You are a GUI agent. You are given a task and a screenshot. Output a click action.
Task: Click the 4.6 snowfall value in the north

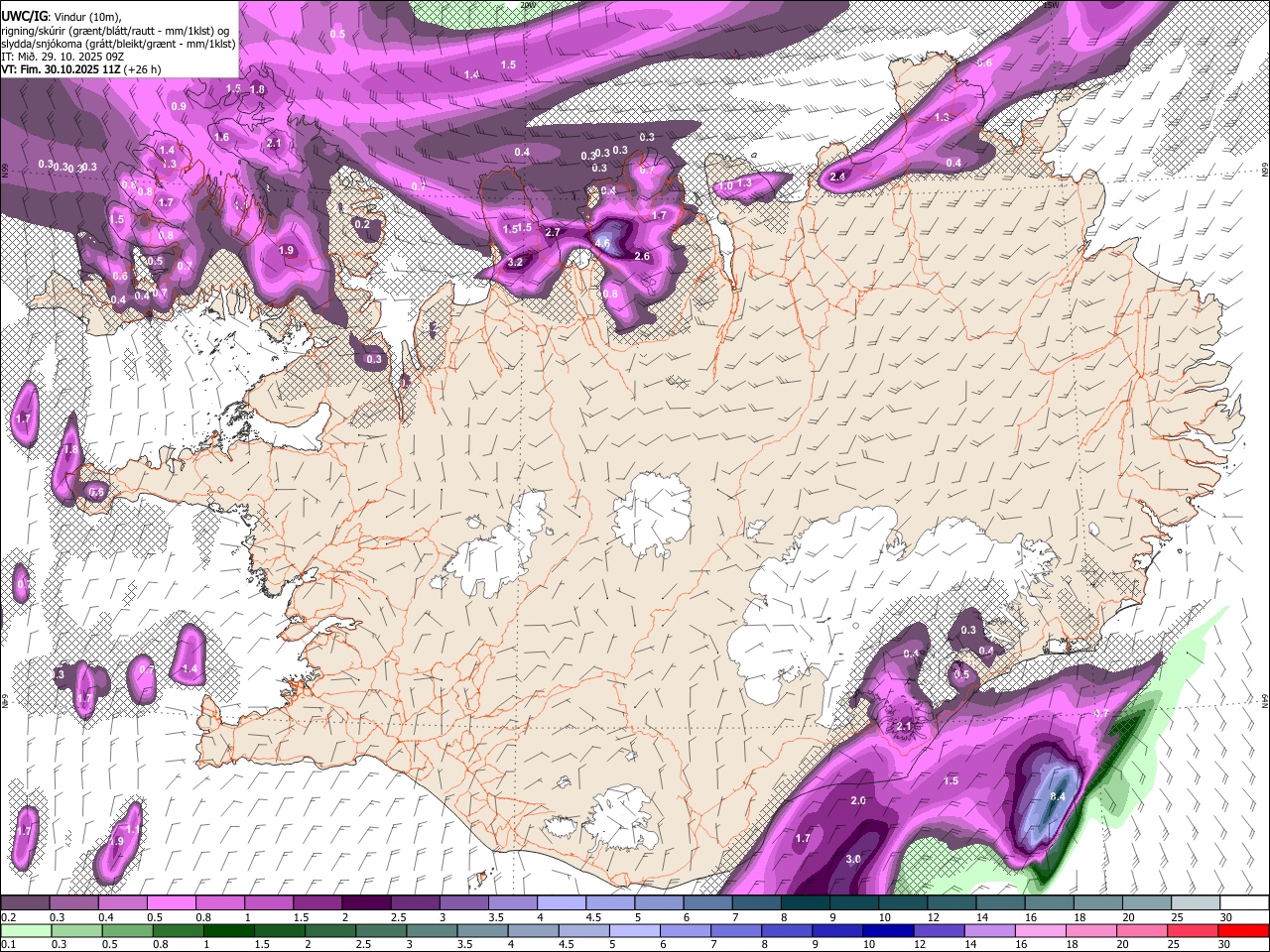[x=602, y=243]
